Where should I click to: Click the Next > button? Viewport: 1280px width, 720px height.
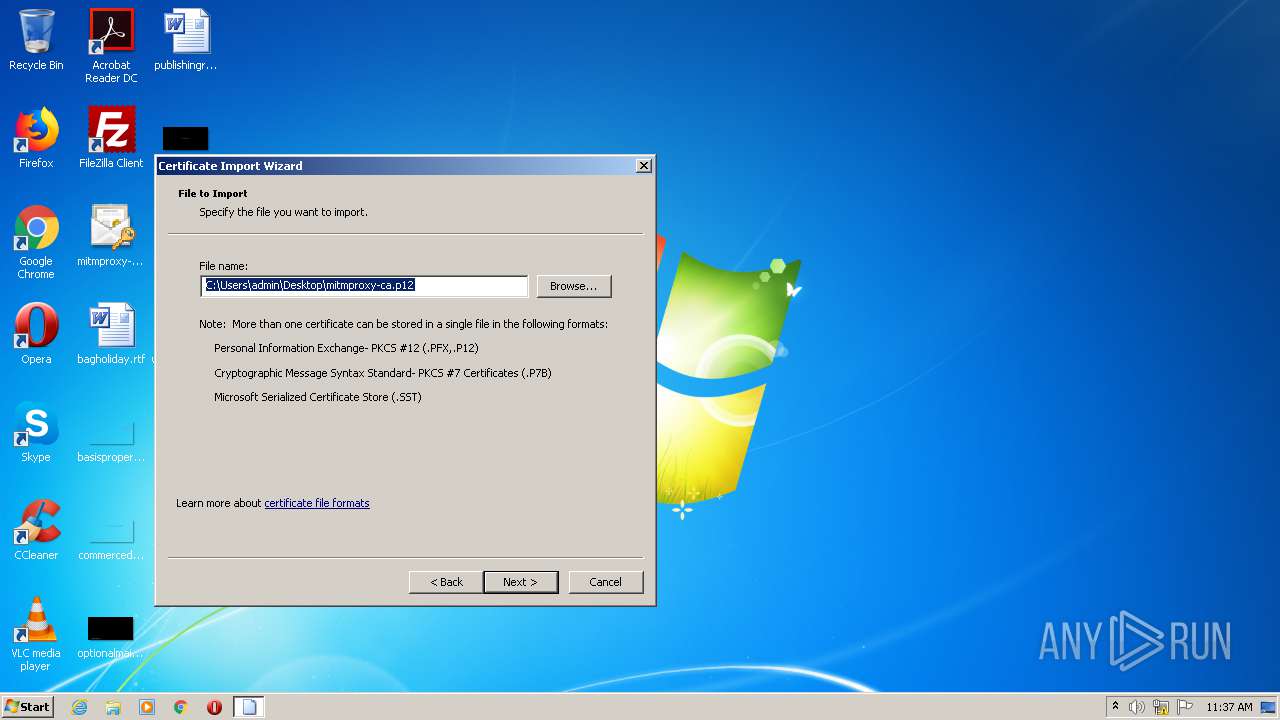coord(520,582)
